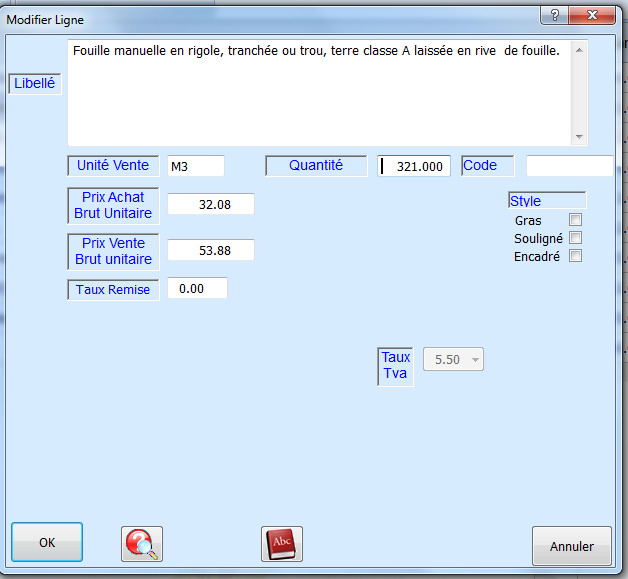Select the Unité Vente field containing M3
Screen dimensions: 628x579
point(195,166)
